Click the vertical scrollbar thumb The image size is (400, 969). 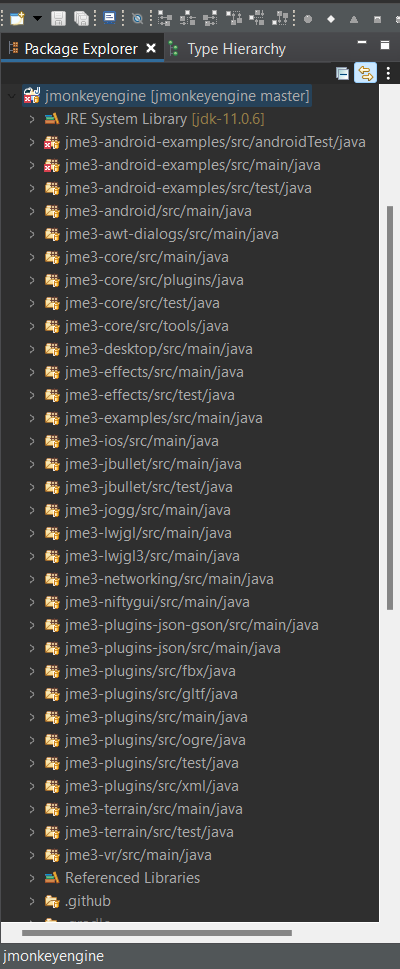(389, 408)
